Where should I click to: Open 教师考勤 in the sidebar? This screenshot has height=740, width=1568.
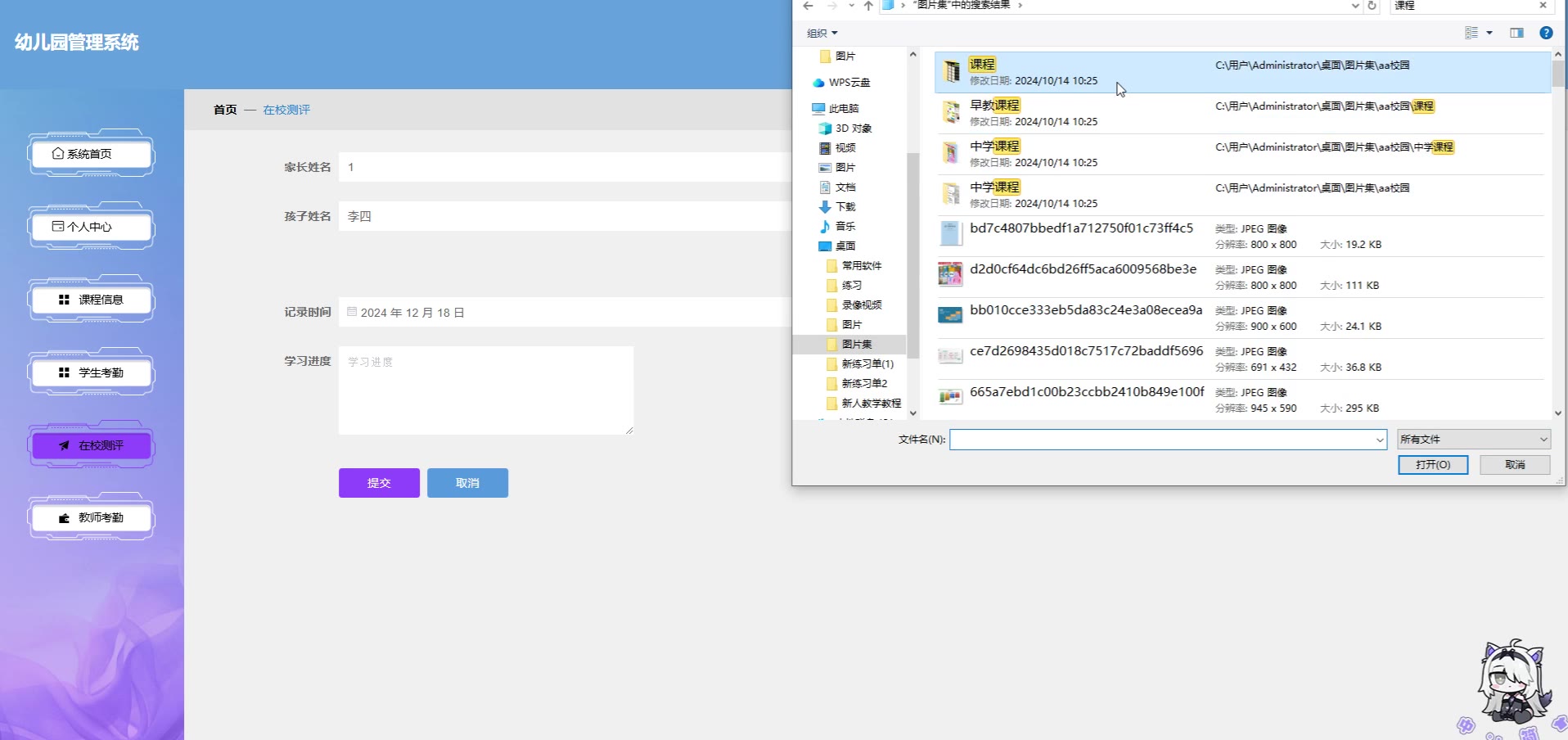tap(91, 518)
